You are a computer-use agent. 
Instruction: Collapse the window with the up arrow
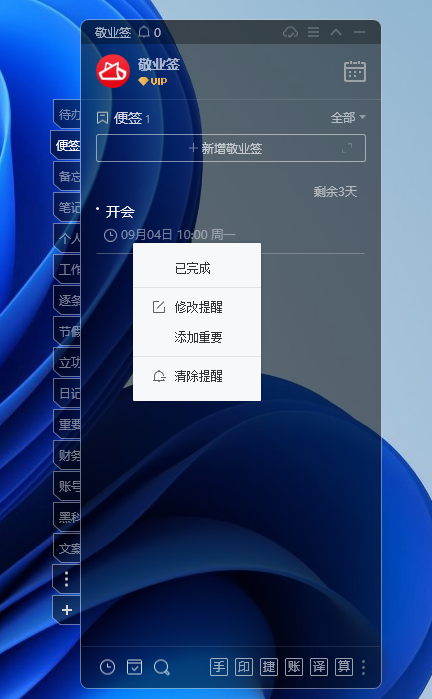tap(336, 32)
